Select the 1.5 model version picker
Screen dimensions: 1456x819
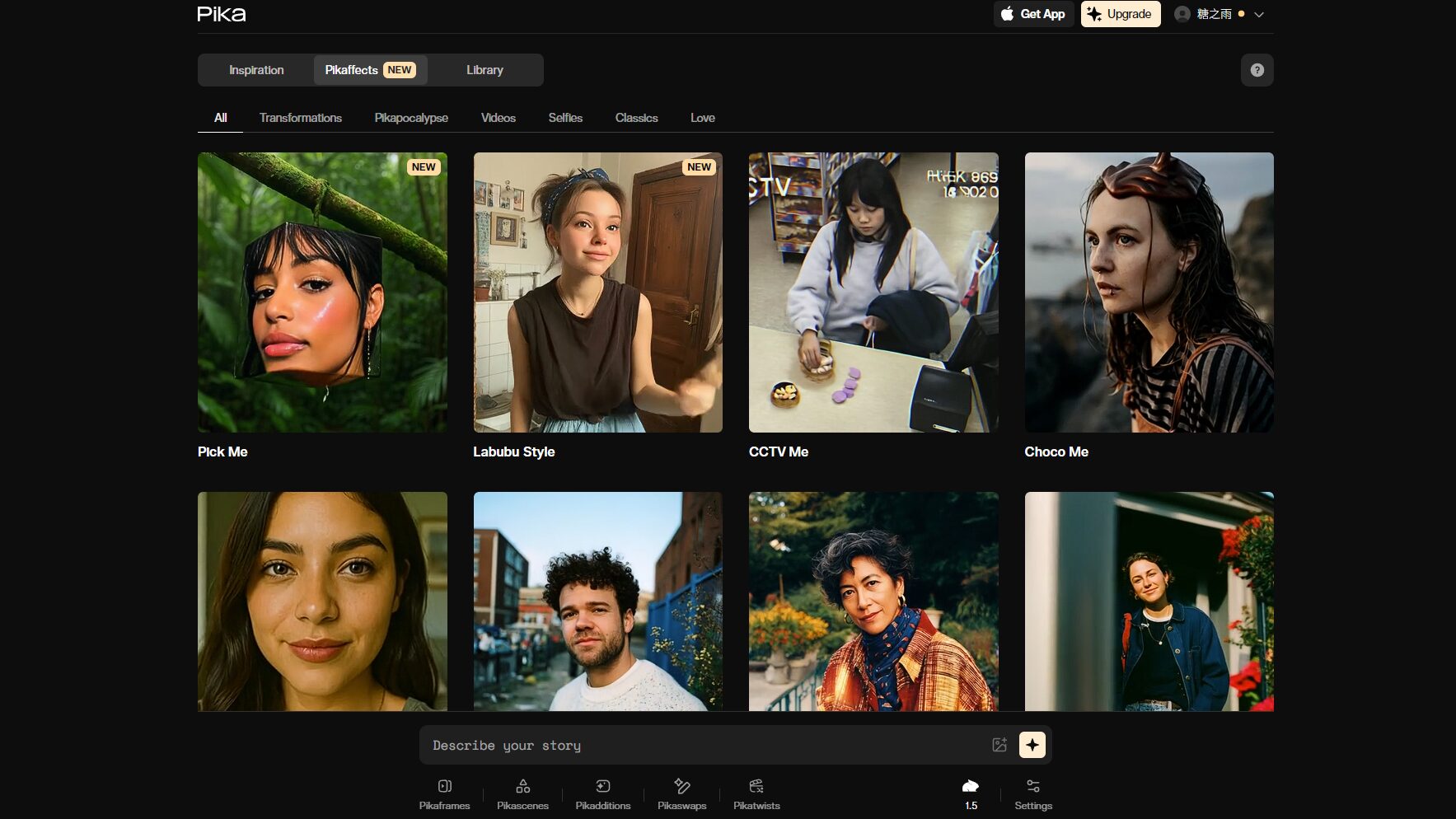pyautogui.click(x=971, y=793)
